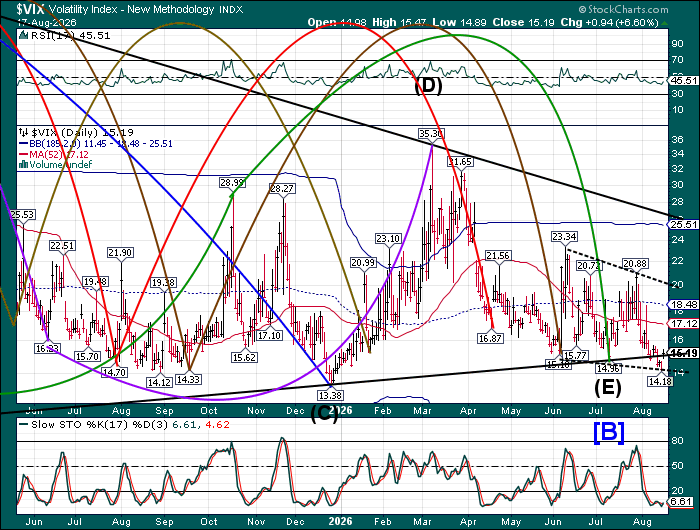Click the (D) wave annotation

[428, 85]
